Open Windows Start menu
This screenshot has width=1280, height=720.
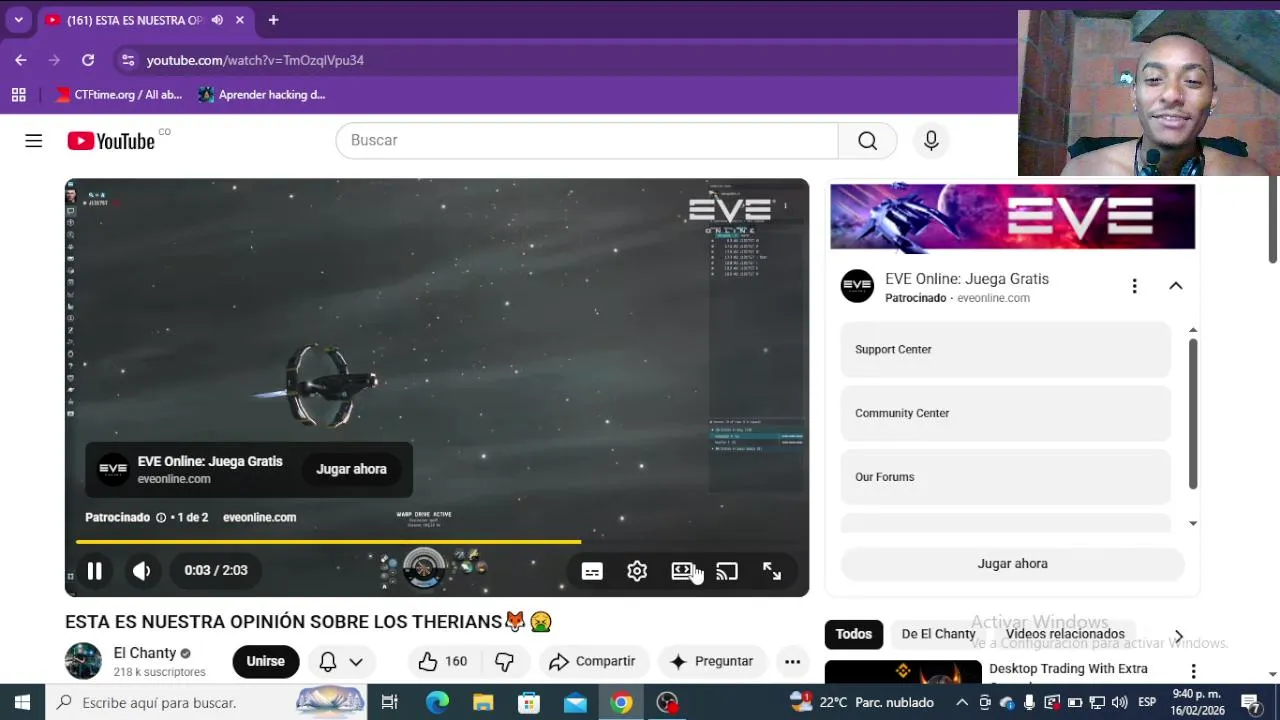[22, 703]
